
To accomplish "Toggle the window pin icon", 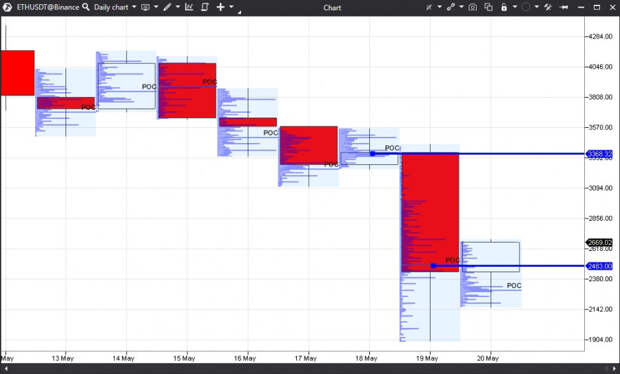I will click(x=565, y=7).
